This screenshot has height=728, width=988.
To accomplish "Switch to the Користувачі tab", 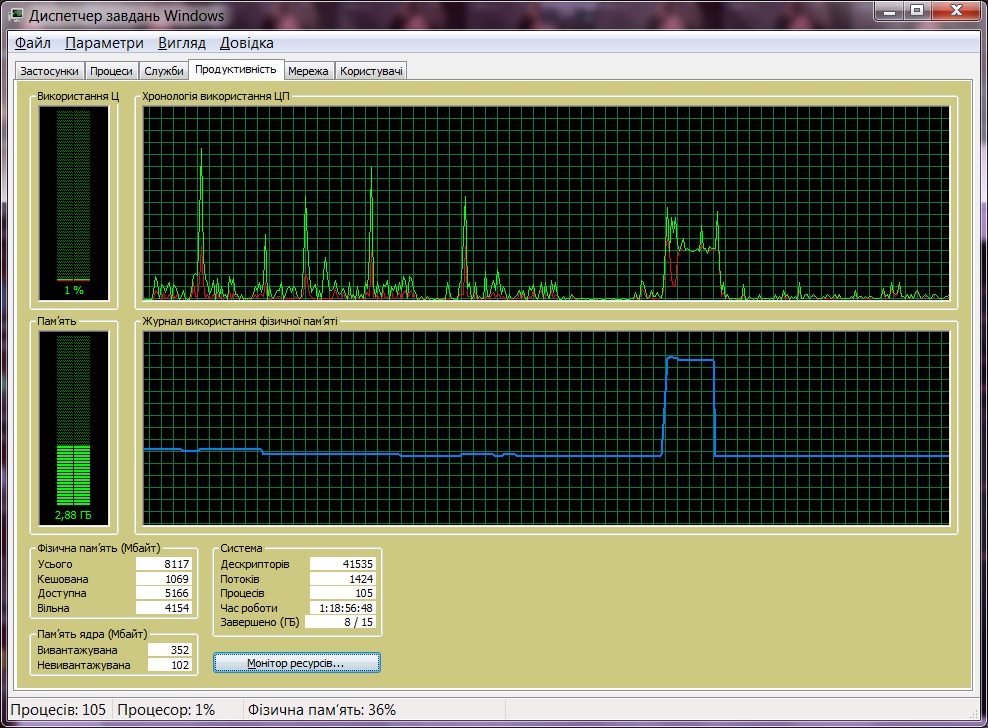I will coord(371,71).
